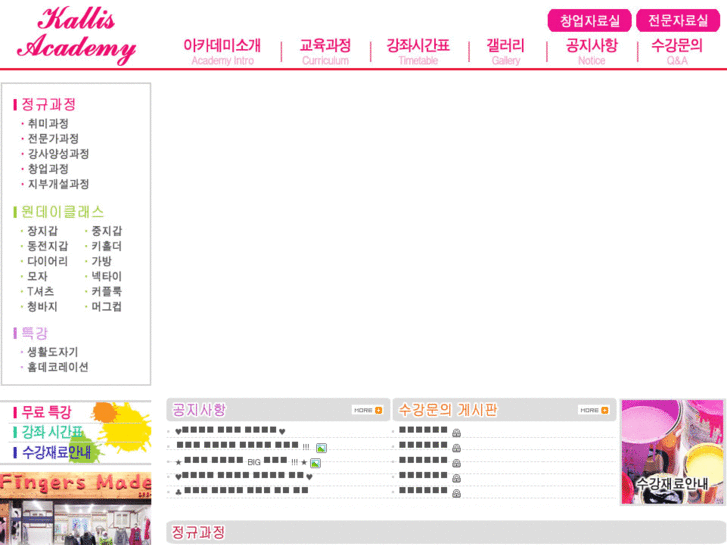Click lock icon on third inquiry post
Viewport: 727px width, 545px height.
point(456,463)
